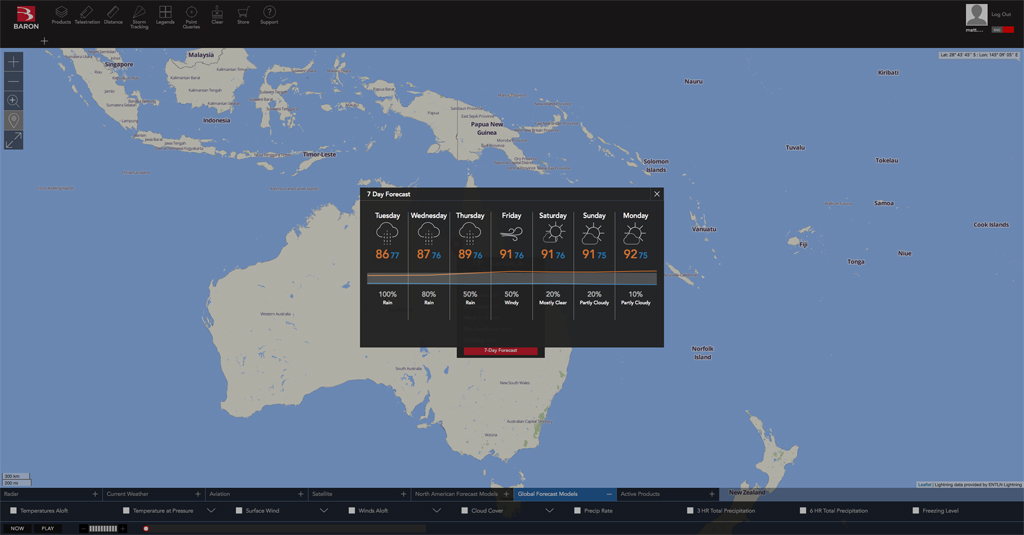Toggle the units switch under Log Out
This screenshot has height=535, width=1024.
[1002, 30]
